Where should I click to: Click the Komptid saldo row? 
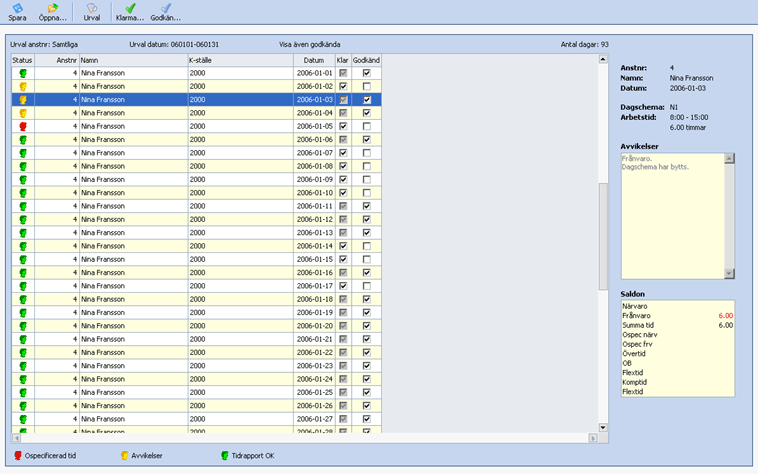(x=677, y=382)
